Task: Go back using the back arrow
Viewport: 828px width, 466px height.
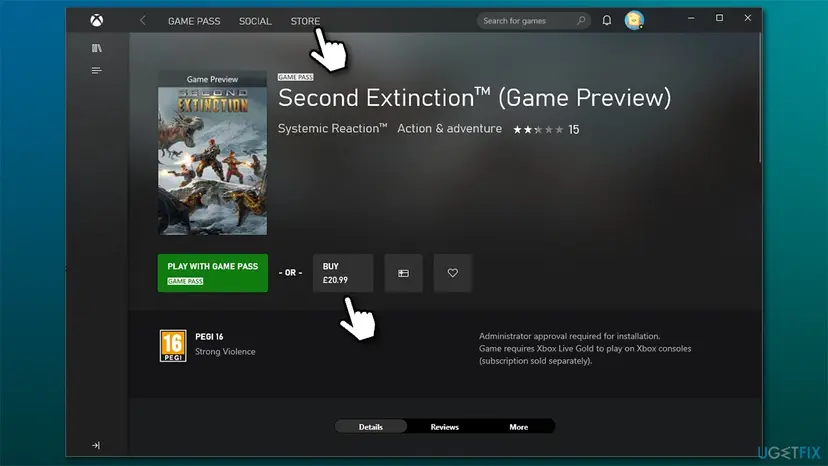Action: [143, 21]
